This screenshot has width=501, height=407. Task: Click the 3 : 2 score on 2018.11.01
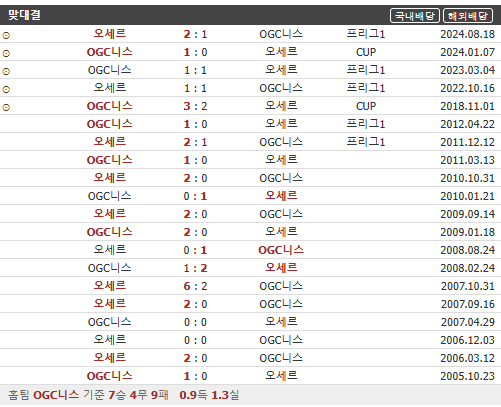pos(195,106)
